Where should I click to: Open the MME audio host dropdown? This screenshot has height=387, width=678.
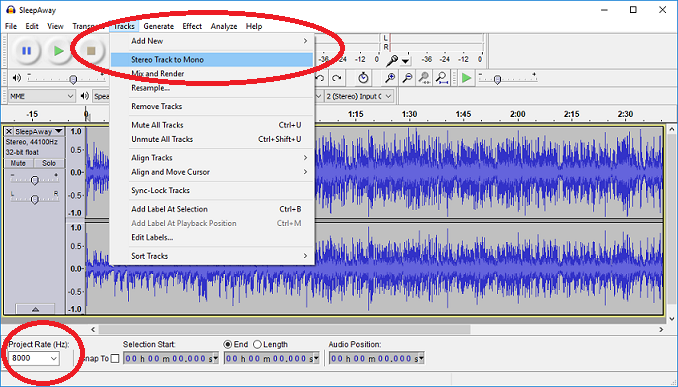click(42, 96)
